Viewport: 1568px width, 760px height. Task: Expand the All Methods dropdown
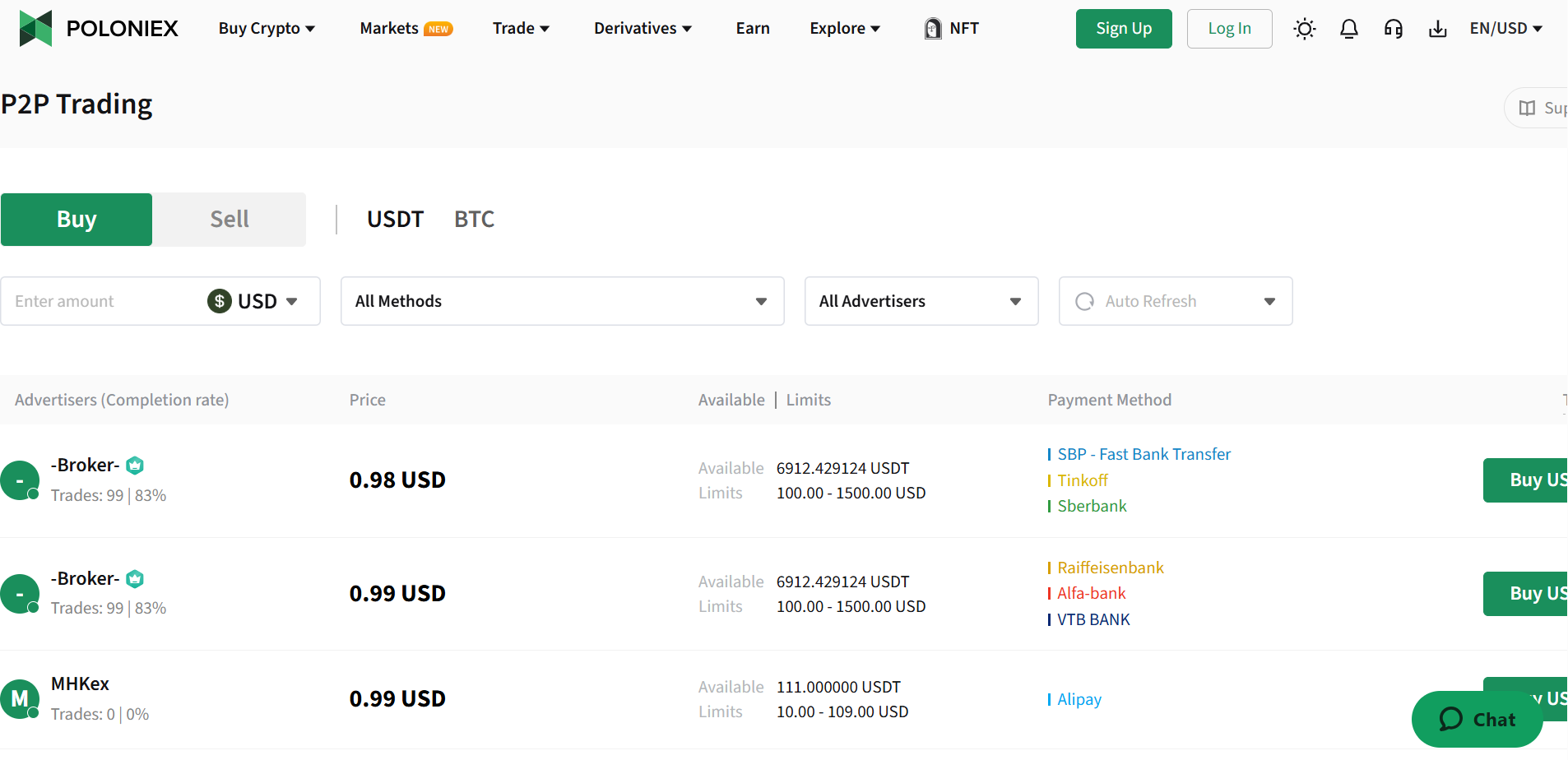point(562,301)
